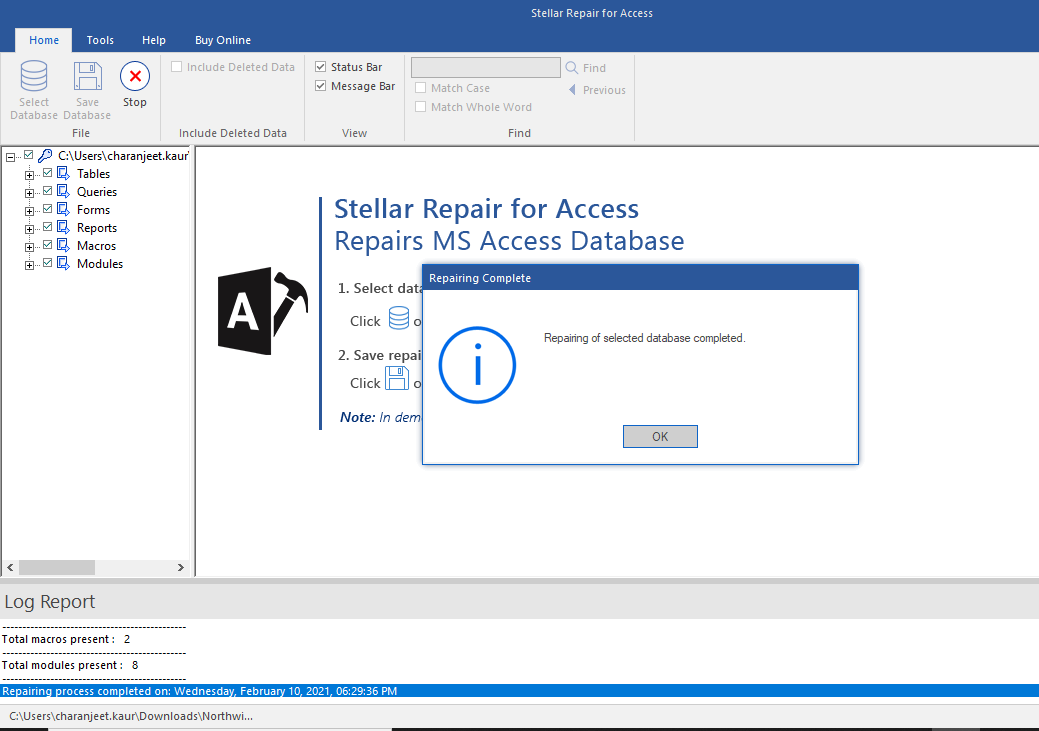Viewport: 1039px width, 731px height.
Task: Select the C:\Users\charanjeet.kaur root path
Action: coord(123,156)
